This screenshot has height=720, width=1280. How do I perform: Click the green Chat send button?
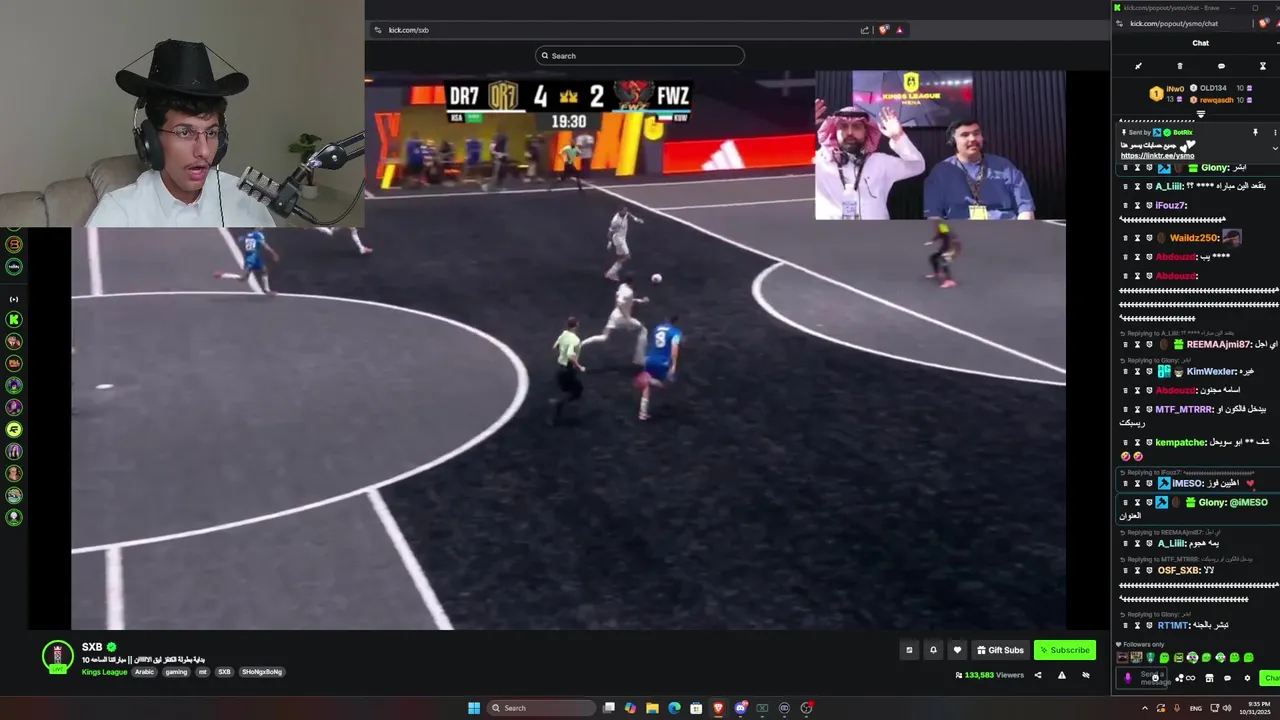coord(1271,678)
